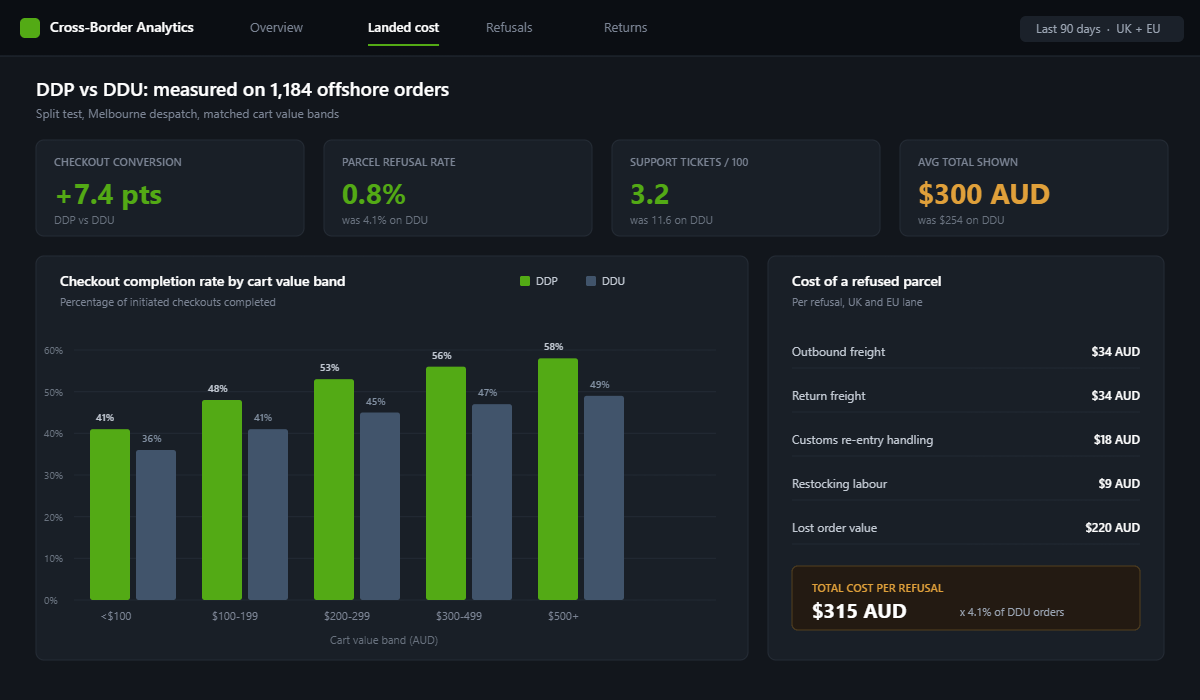
Task: Click the 41% DDU bar for $100-199
Action: click(268, 515)
